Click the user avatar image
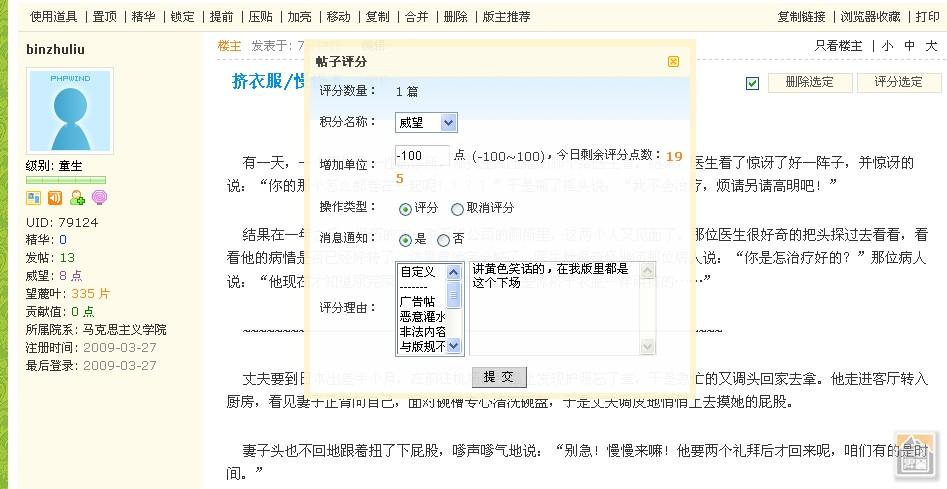Image resolution: width=947 pixels, height=489 pixels. 70,111
